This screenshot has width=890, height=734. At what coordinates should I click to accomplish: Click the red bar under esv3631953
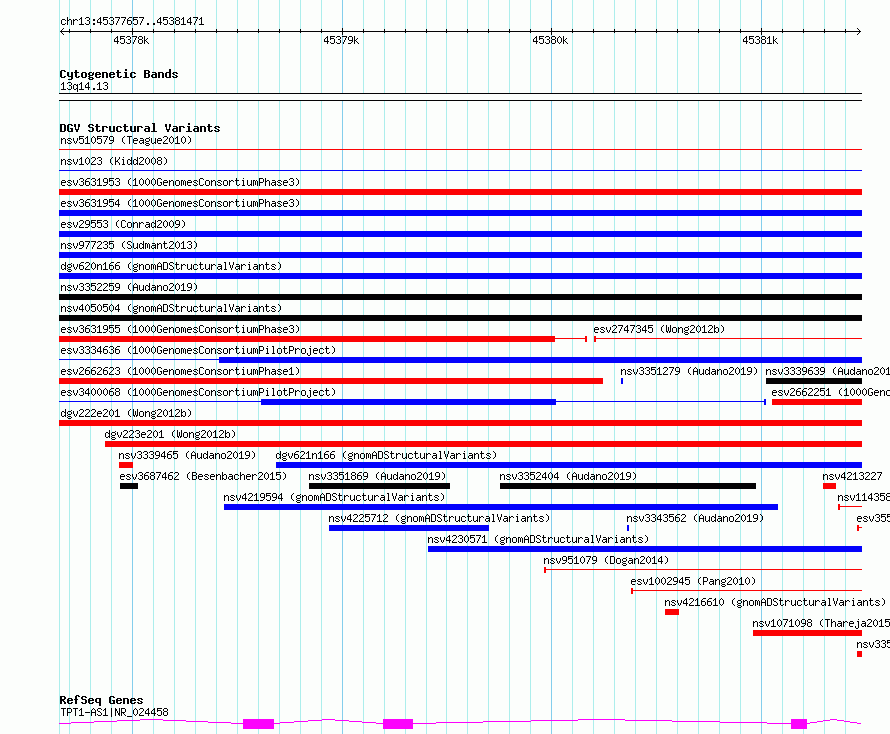(460, 192)
